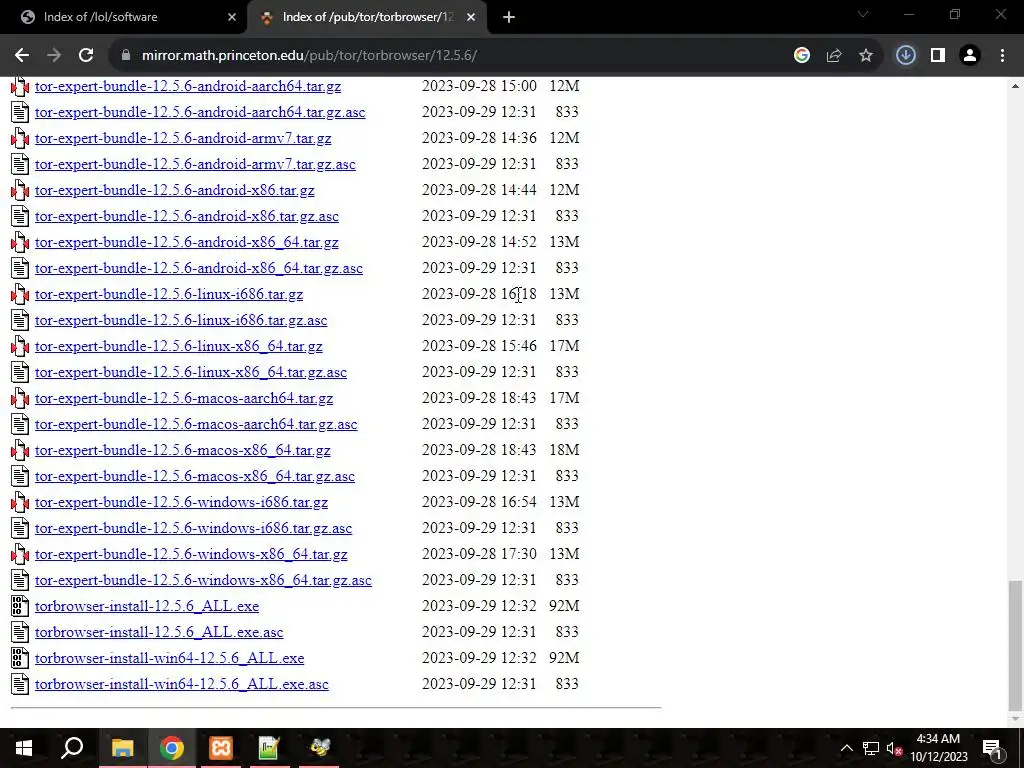
Task: Open the Chrome profile avatar
Action: point(970,56)
